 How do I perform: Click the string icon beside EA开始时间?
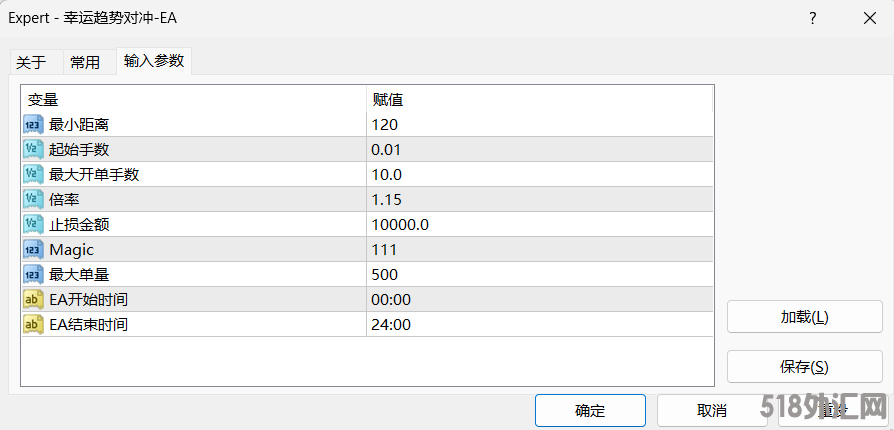tap(33, 300)
